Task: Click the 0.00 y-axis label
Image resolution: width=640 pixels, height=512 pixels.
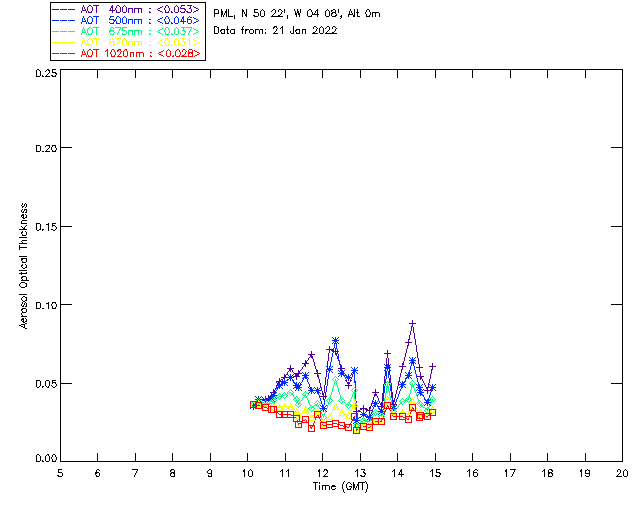Action: [x=46, y=459]
